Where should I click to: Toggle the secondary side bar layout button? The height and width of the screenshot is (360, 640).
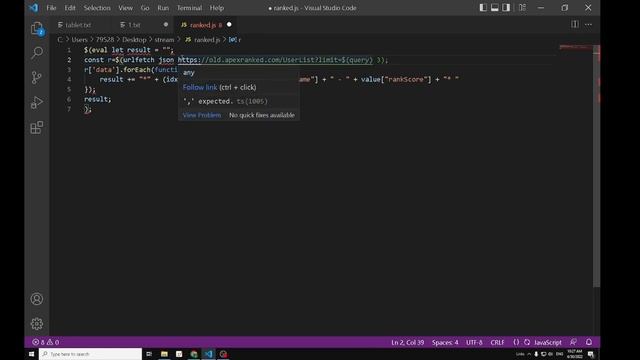pos(506,8)
